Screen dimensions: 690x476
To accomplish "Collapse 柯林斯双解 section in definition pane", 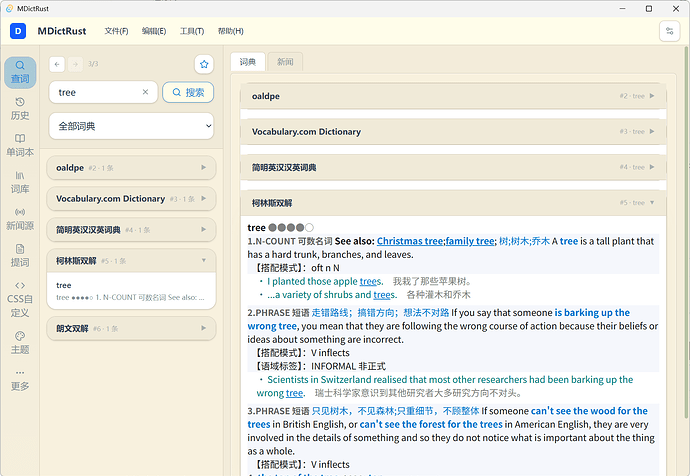I will (453, 203).
